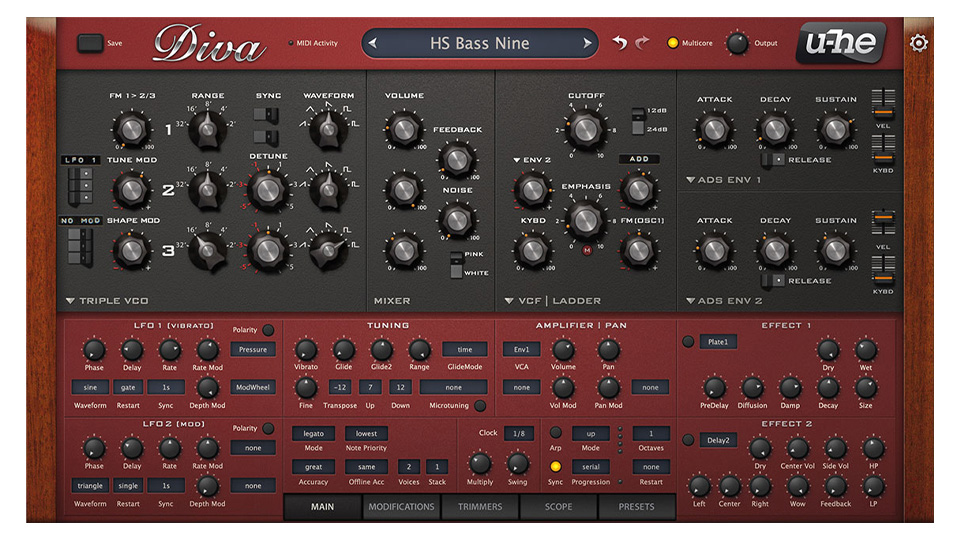Select previous preset with left arrow

[x=373, y=43]
